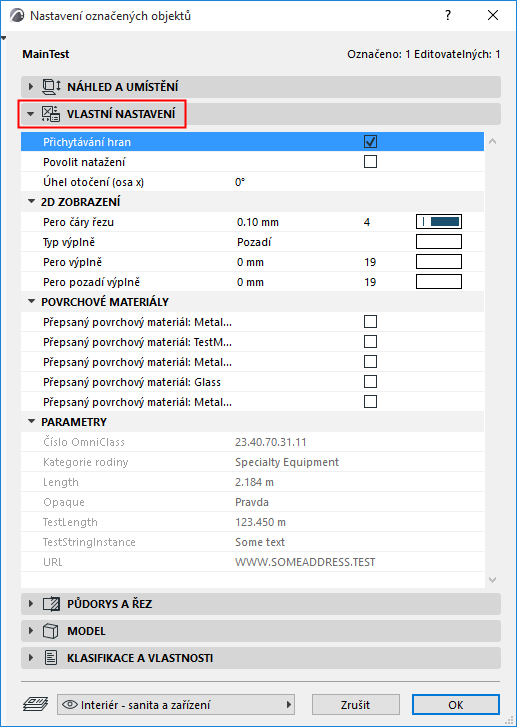Collapse the Vlastní nastavení panel
The width and height of the screenshot is (517, 727).
(31, 114)
